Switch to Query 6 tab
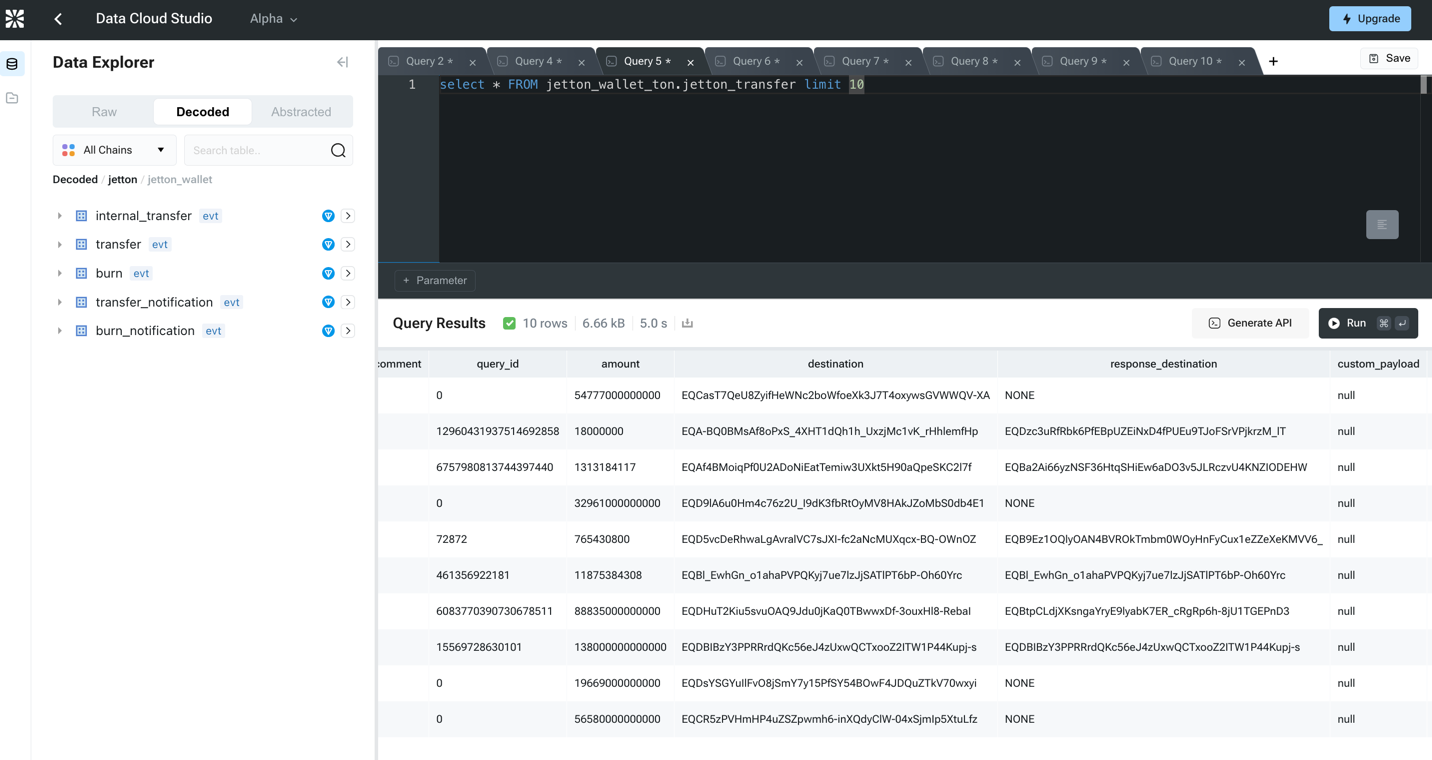 tap(756, 61)
